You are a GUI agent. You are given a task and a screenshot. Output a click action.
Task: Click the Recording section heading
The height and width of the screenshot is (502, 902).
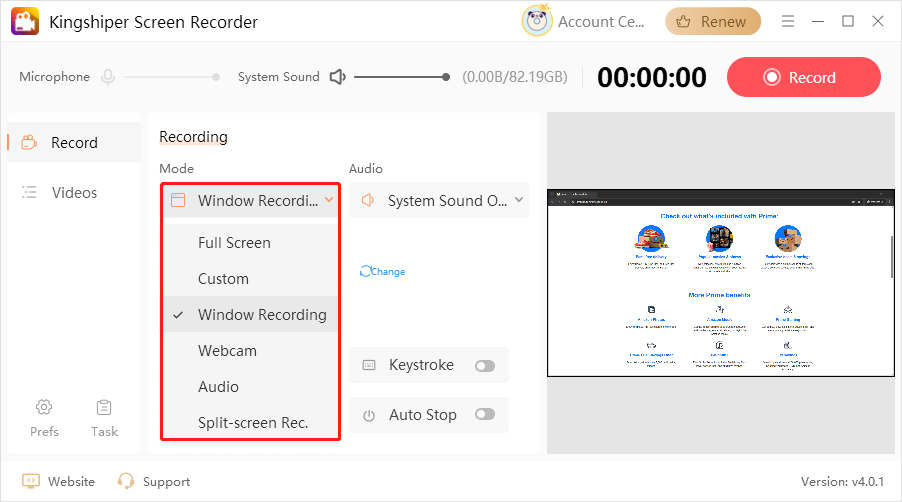point(193,137)
